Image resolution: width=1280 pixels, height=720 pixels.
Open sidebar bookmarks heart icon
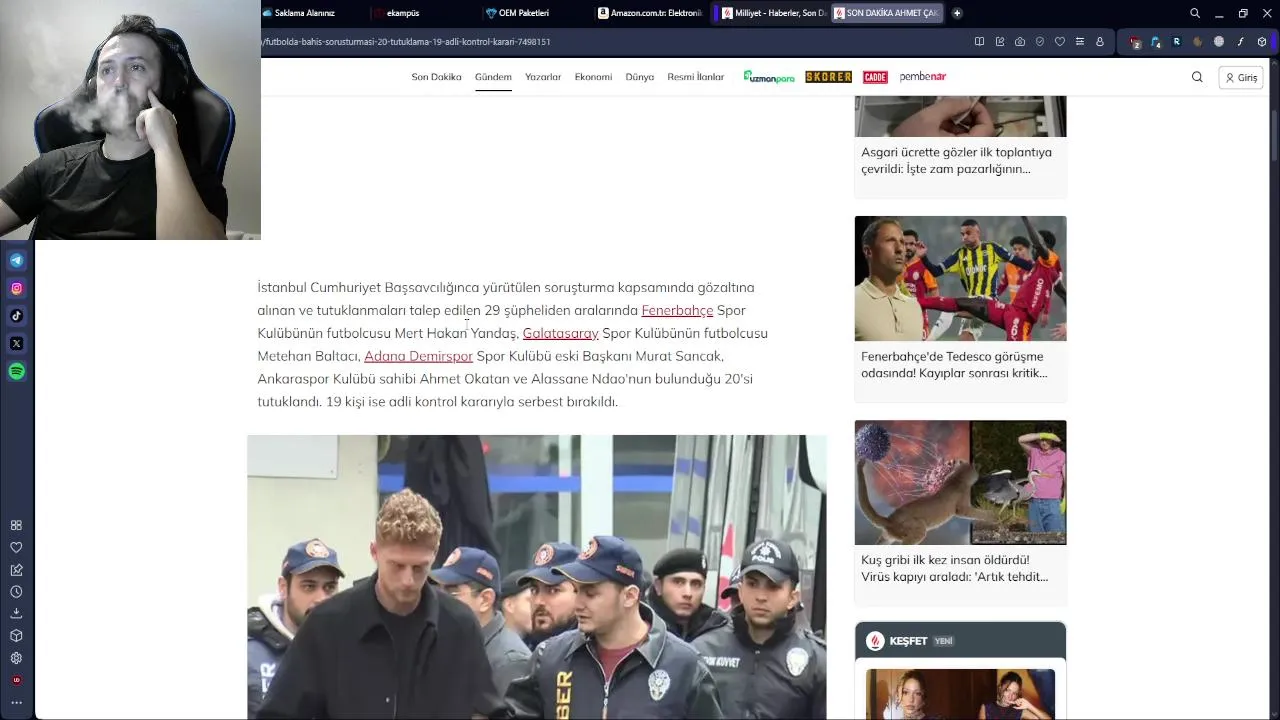16,547
